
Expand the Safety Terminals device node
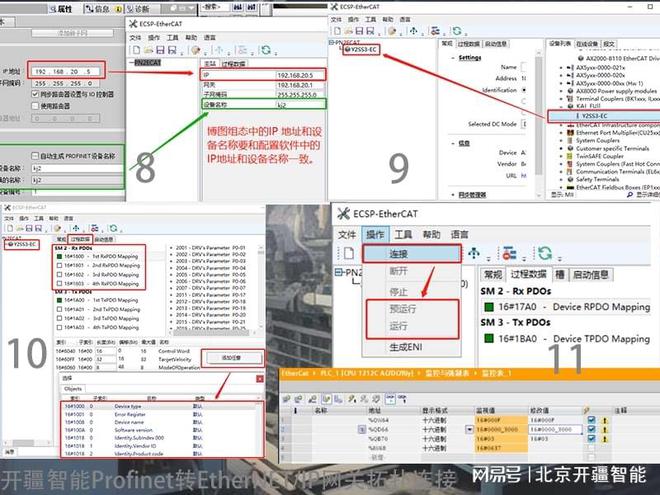pos(561,179)
